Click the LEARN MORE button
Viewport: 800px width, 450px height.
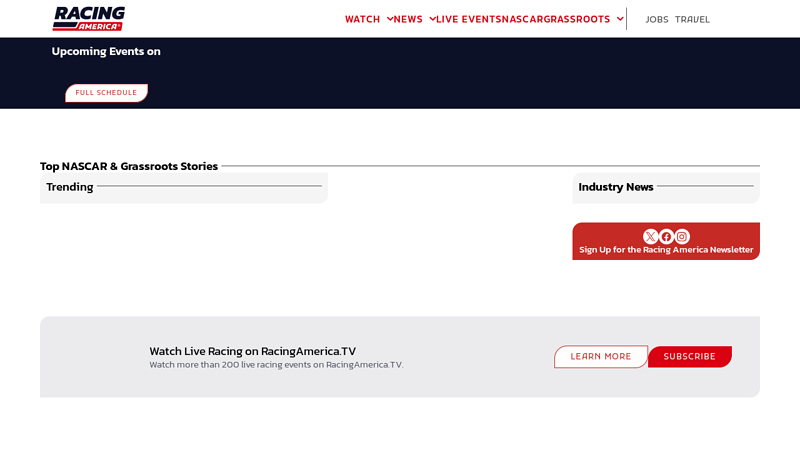pos(601,357)
